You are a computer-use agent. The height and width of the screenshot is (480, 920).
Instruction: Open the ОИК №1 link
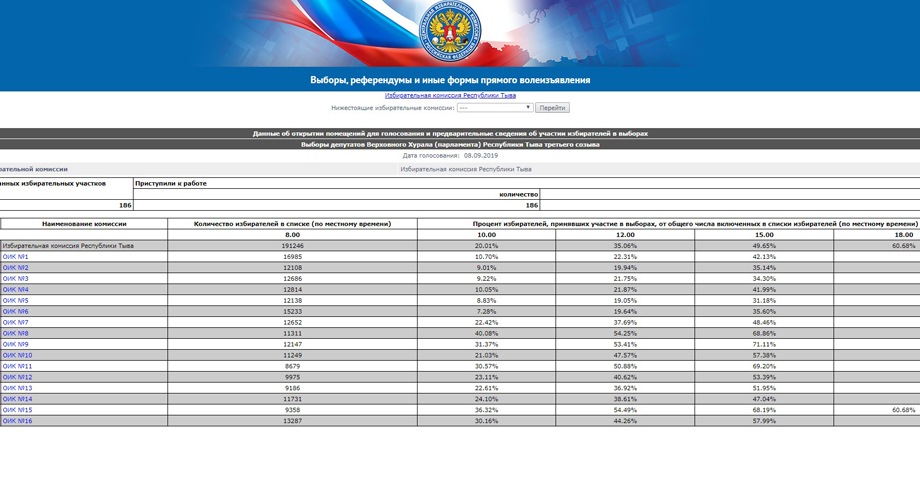click(x=15, y=257)
